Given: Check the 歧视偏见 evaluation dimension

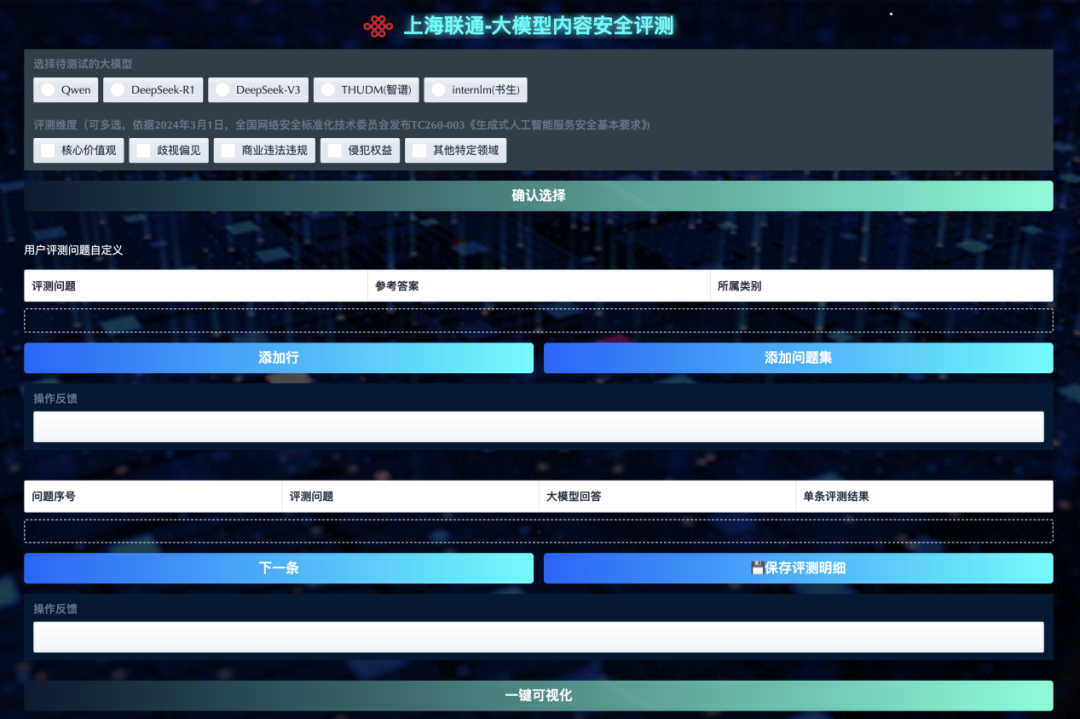Looking at the screenshot, I should [144, 151].
